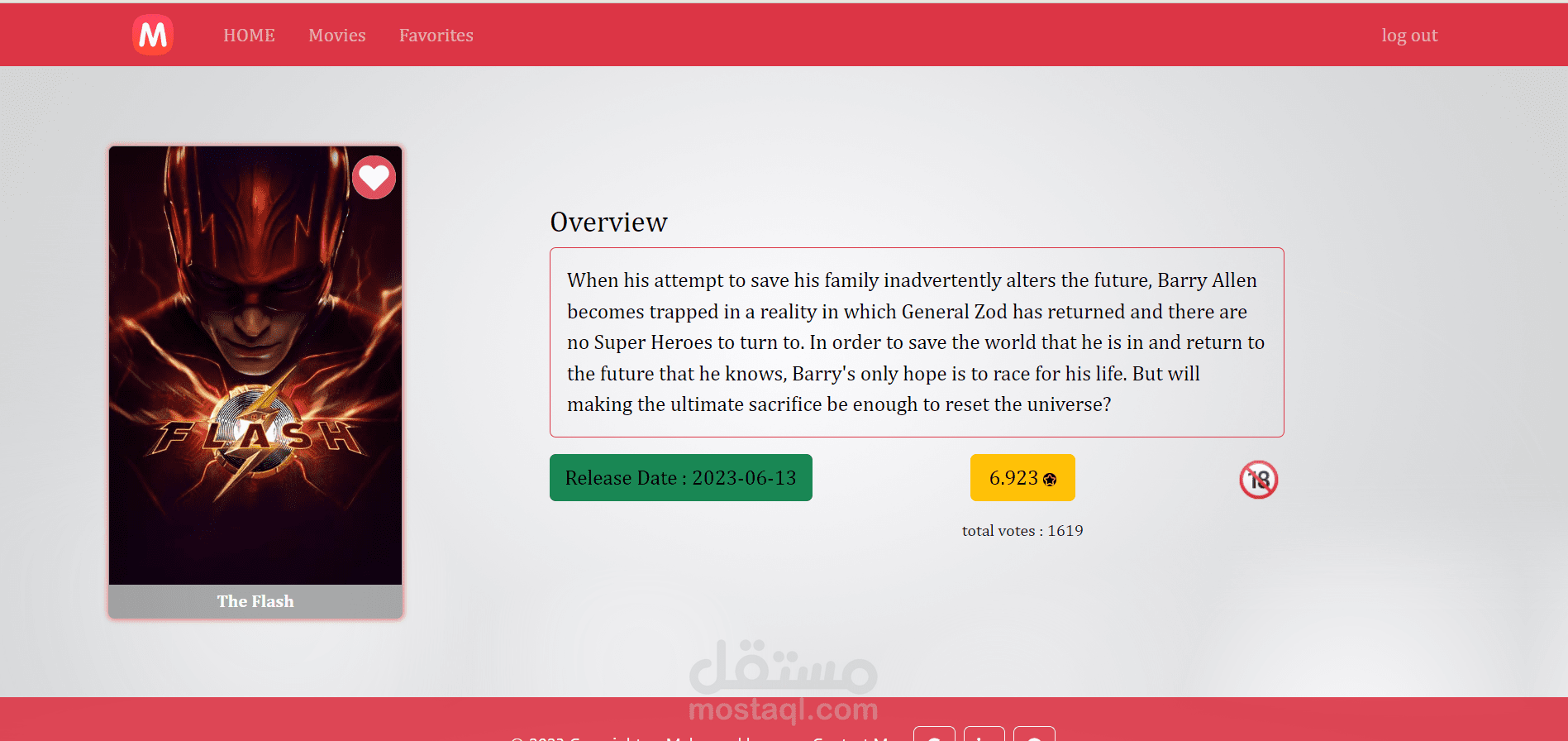Screen dimensions: 1568x741
Task: Click the yellow 6.923 rating badge
Action: 1022,477
